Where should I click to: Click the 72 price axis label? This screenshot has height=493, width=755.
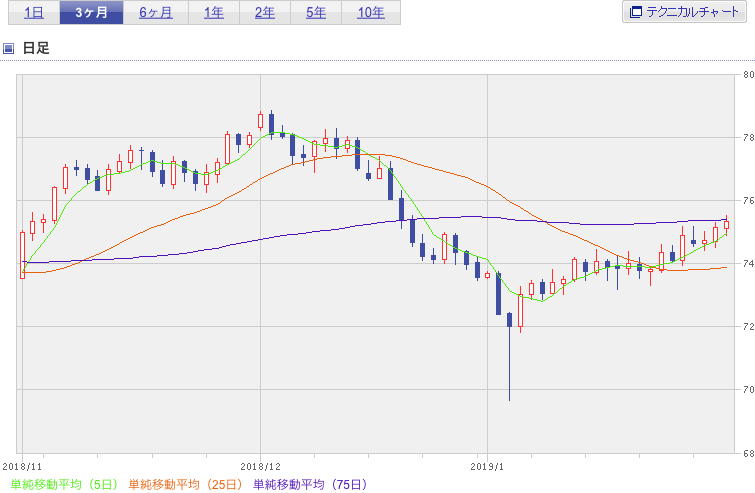point(749,327)
